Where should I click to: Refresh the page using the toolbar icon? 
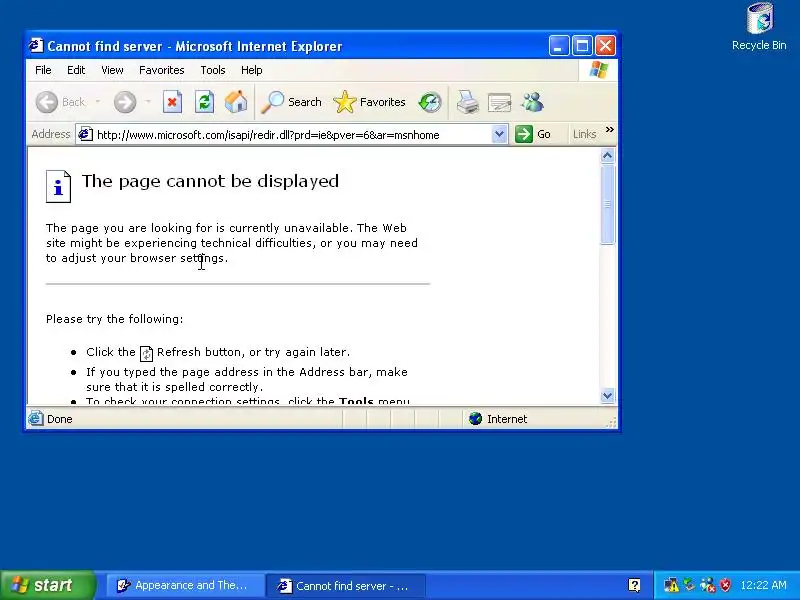(x=204, y=102)
